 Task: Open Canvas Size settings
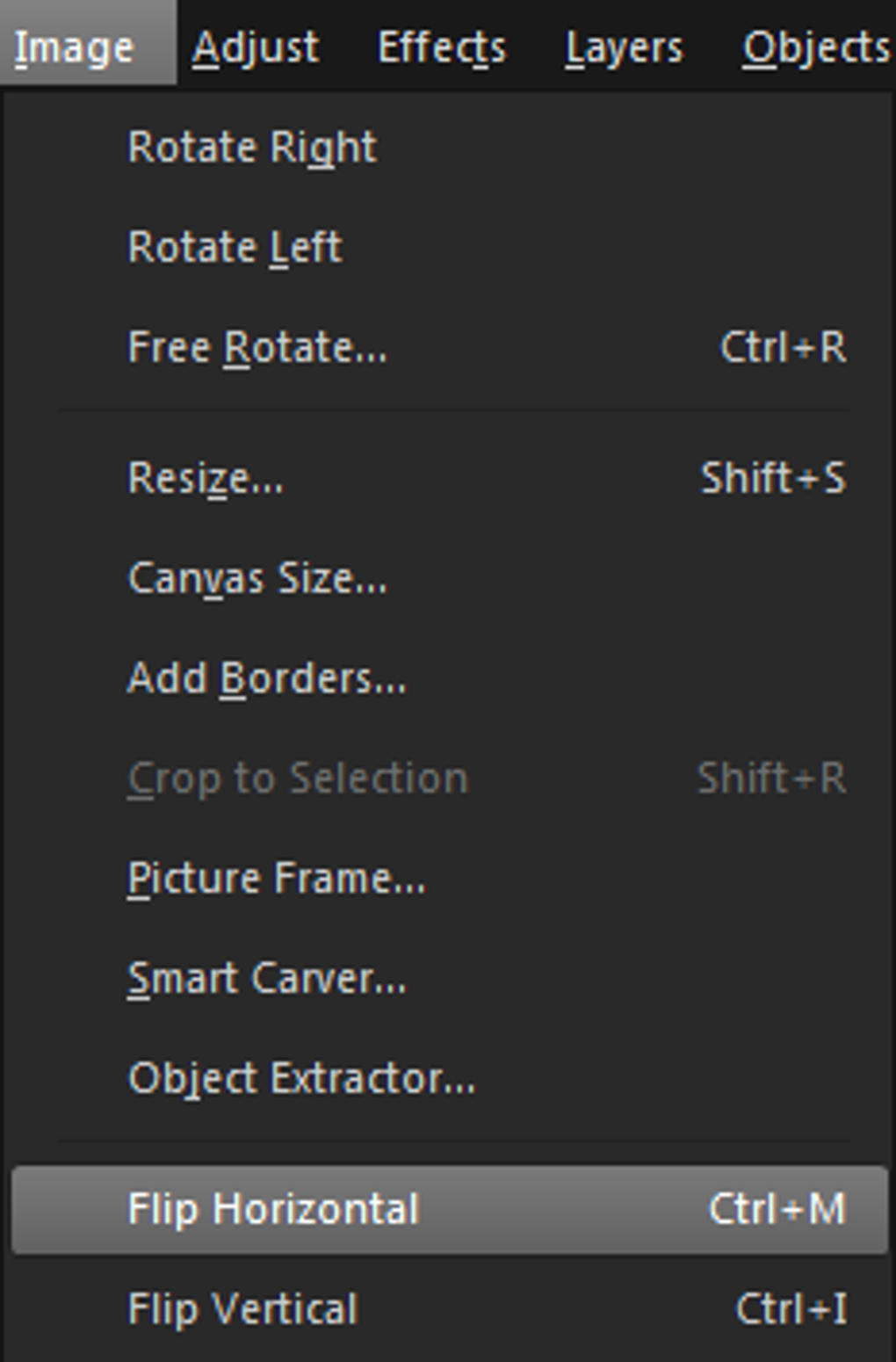257,578
